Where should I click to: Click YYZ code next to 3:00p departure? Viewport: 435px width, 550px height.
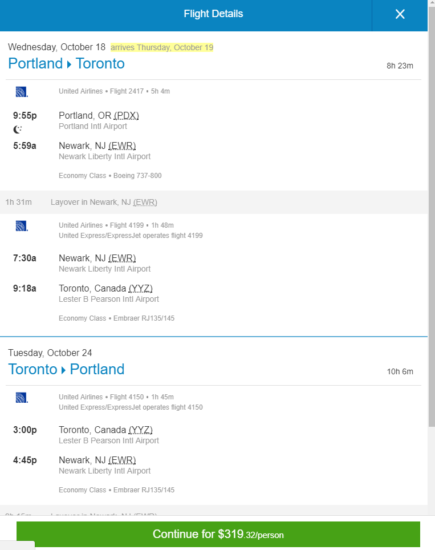point(140,430)
